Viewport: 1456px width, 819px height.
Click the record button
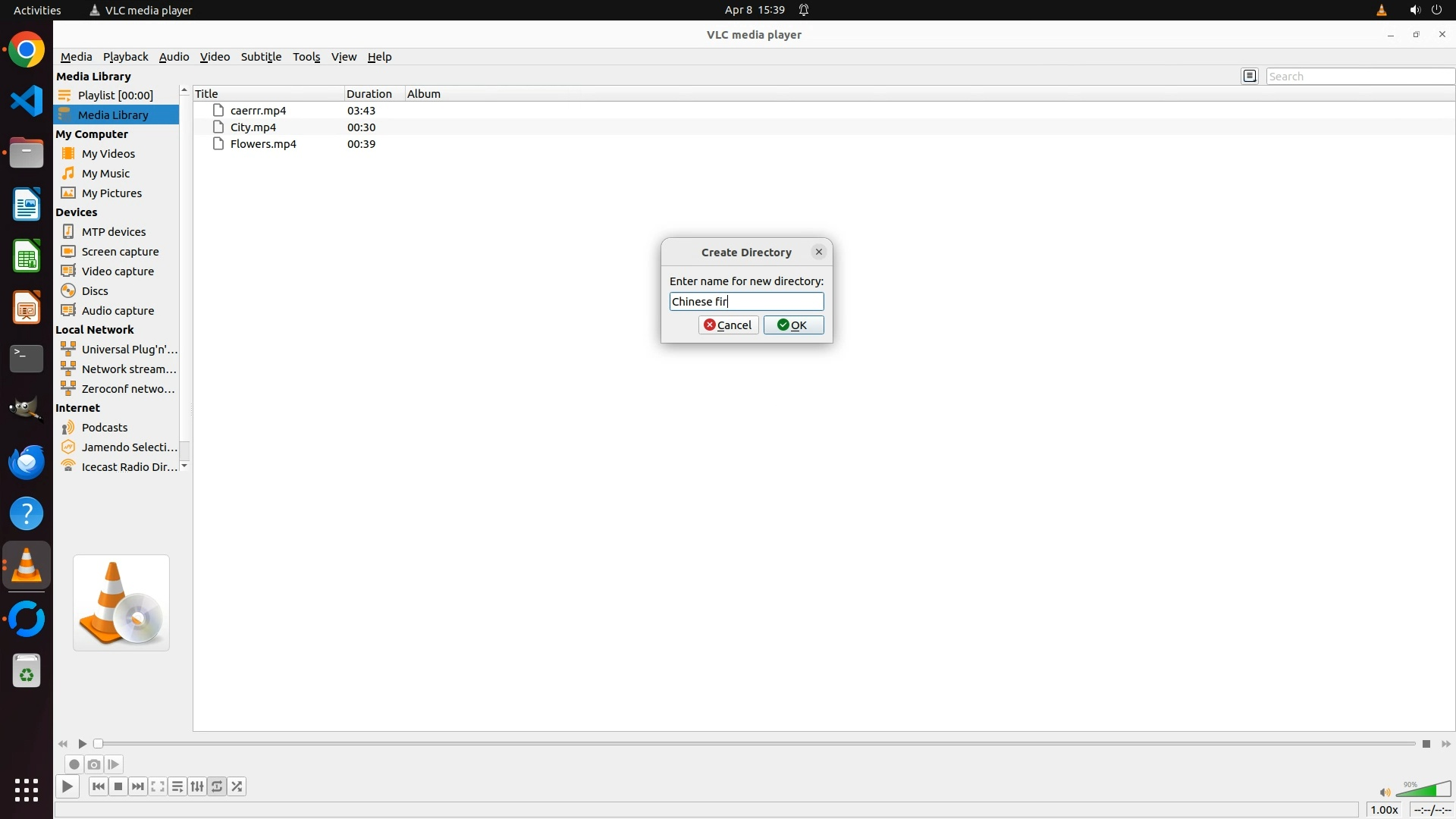tap(74, 764)
